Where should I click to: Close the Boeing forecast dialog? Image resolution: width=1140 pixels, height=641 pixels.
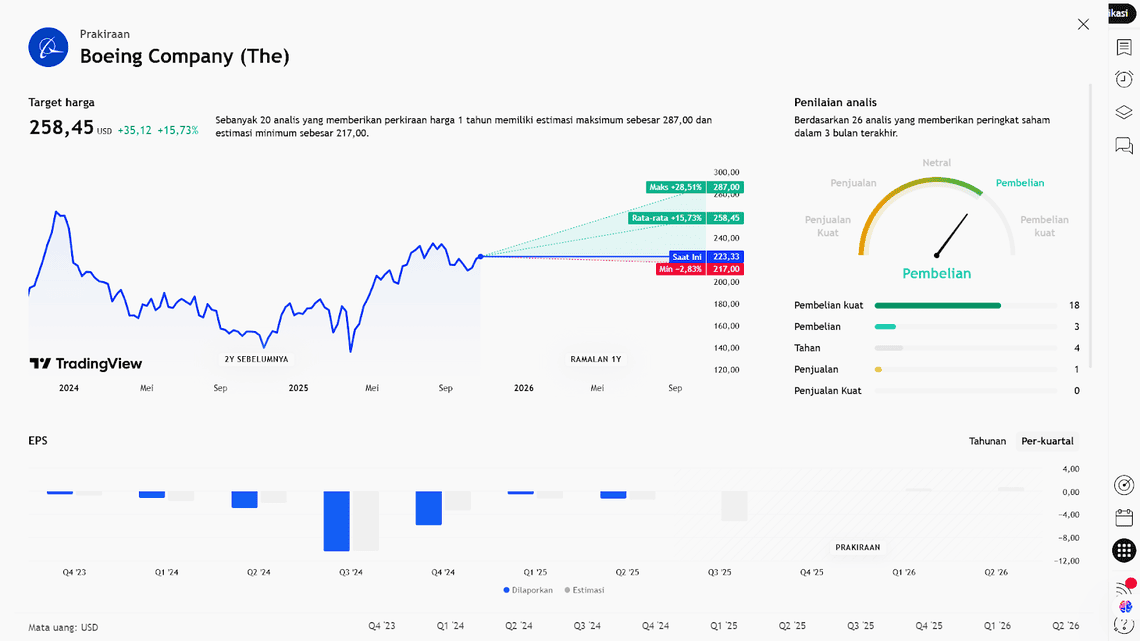point(1083,24)
